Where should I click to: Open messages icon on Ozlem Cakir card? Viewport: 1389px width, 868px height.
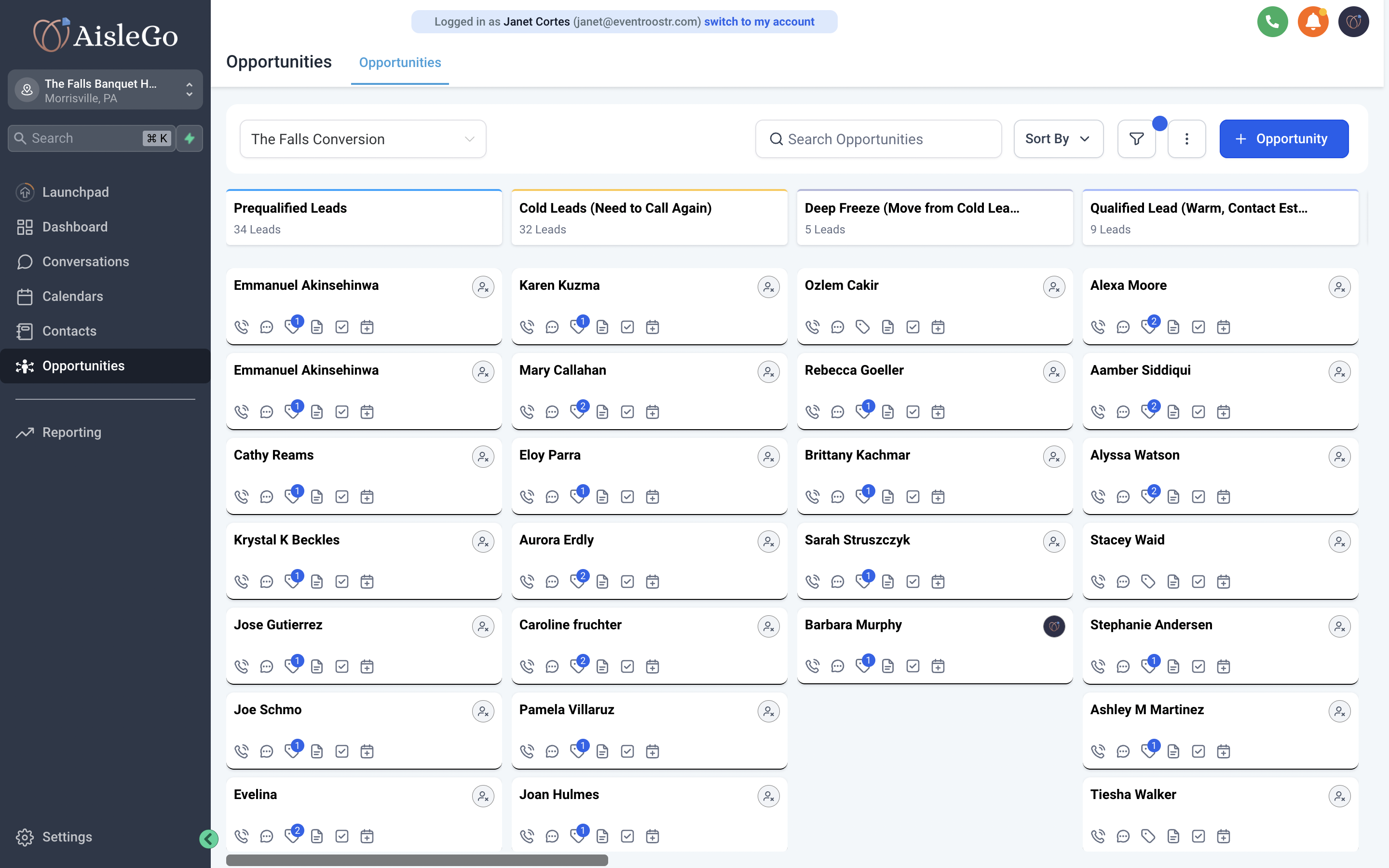coord(837,327)
